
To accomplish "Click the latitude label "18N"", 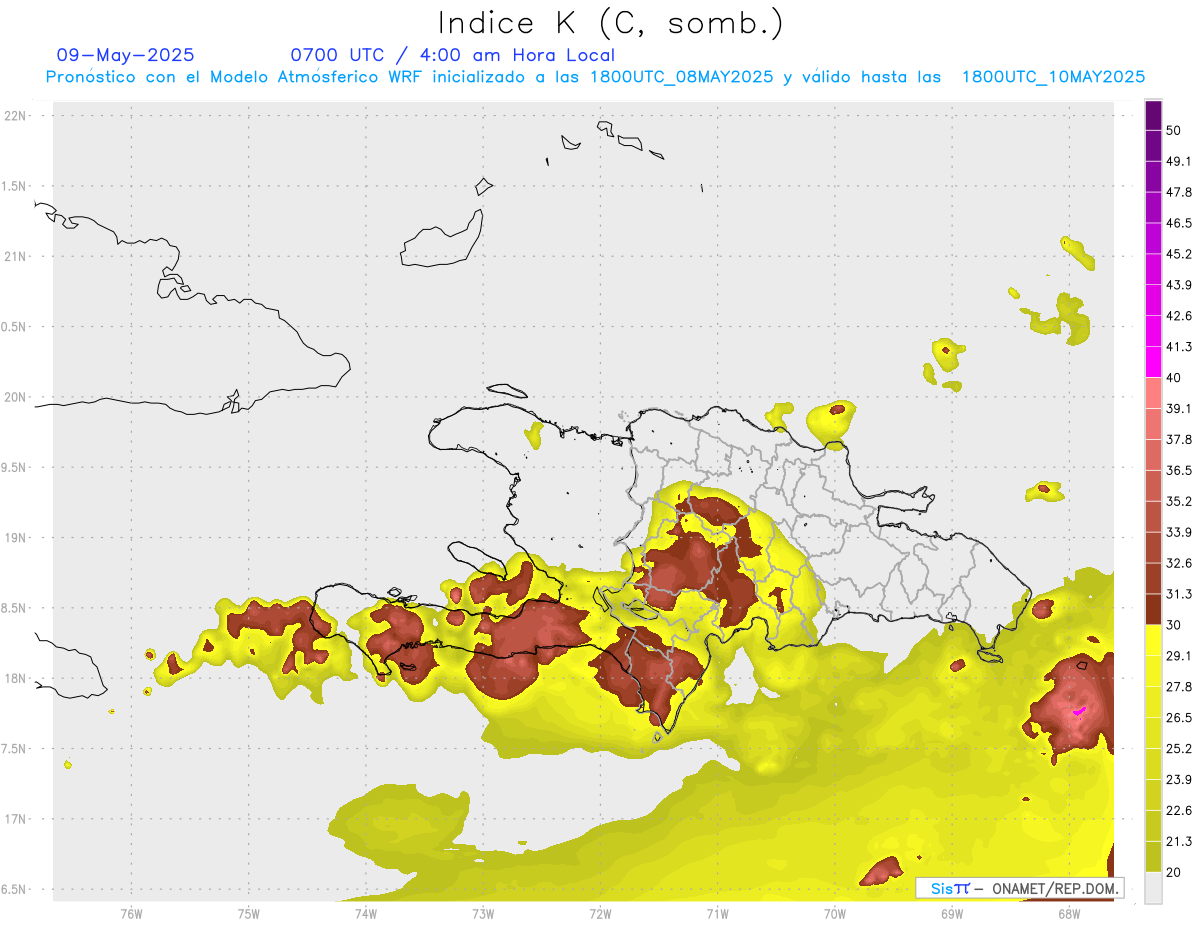I will [17, 678].
